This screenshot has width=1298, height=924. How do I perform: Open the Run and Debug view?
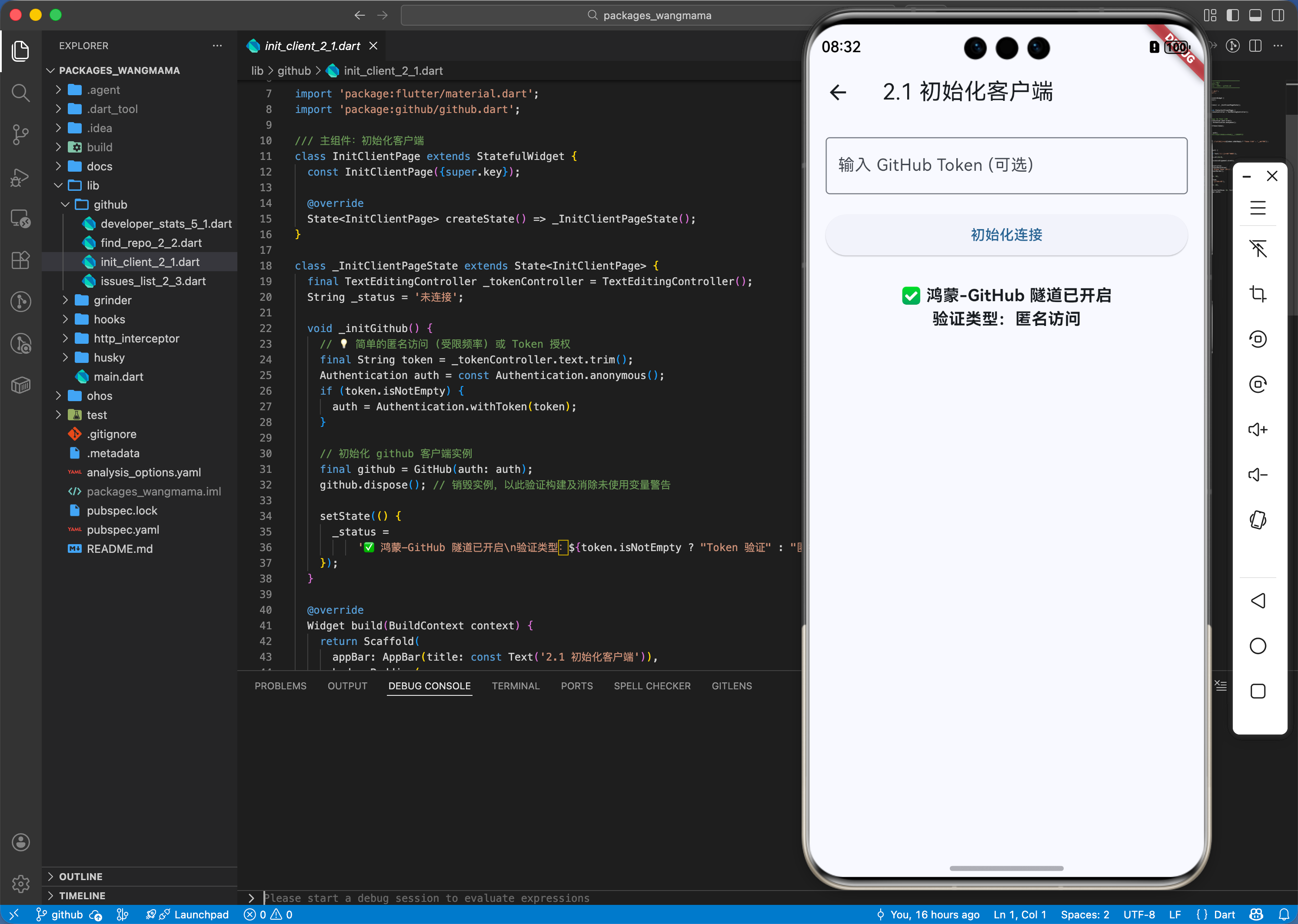click(20, 177)
